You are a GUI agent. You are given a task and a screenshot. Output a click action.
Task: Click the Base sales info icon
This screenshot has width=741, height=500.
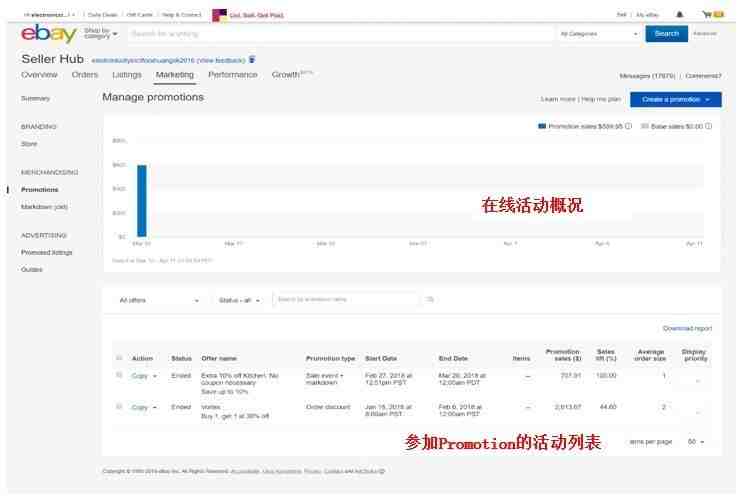pos(708,126)
